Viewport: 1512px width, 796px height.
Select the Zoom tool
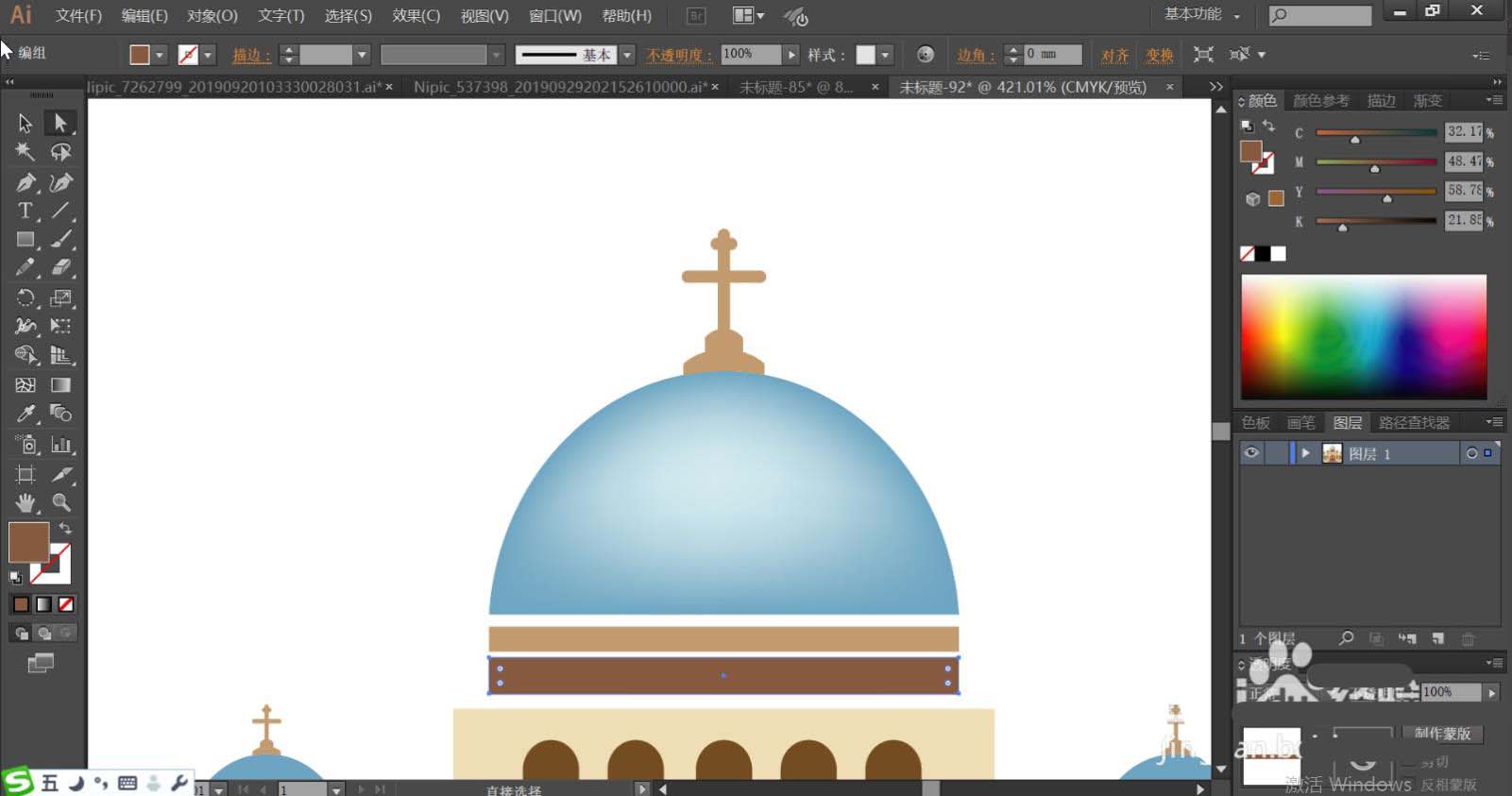[60, 502]
